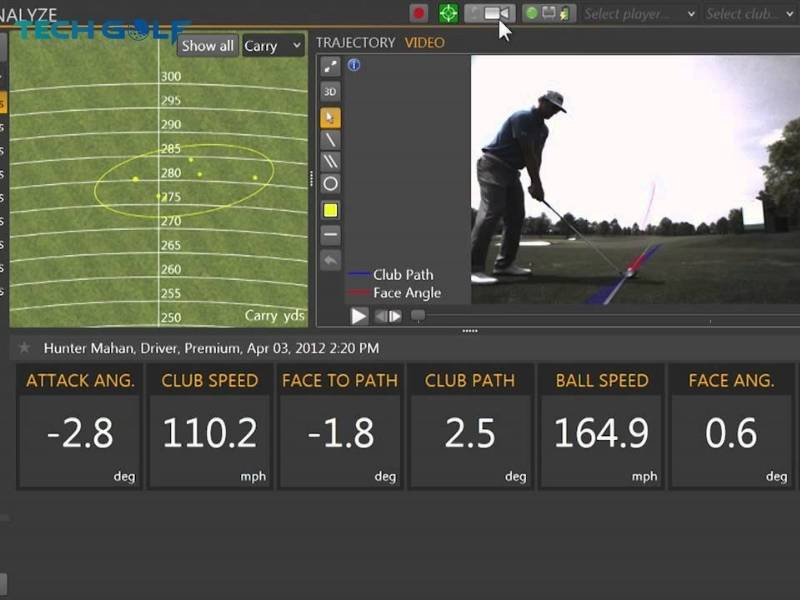
Task: Open the Select club dropdown
Action: point(750,14)
